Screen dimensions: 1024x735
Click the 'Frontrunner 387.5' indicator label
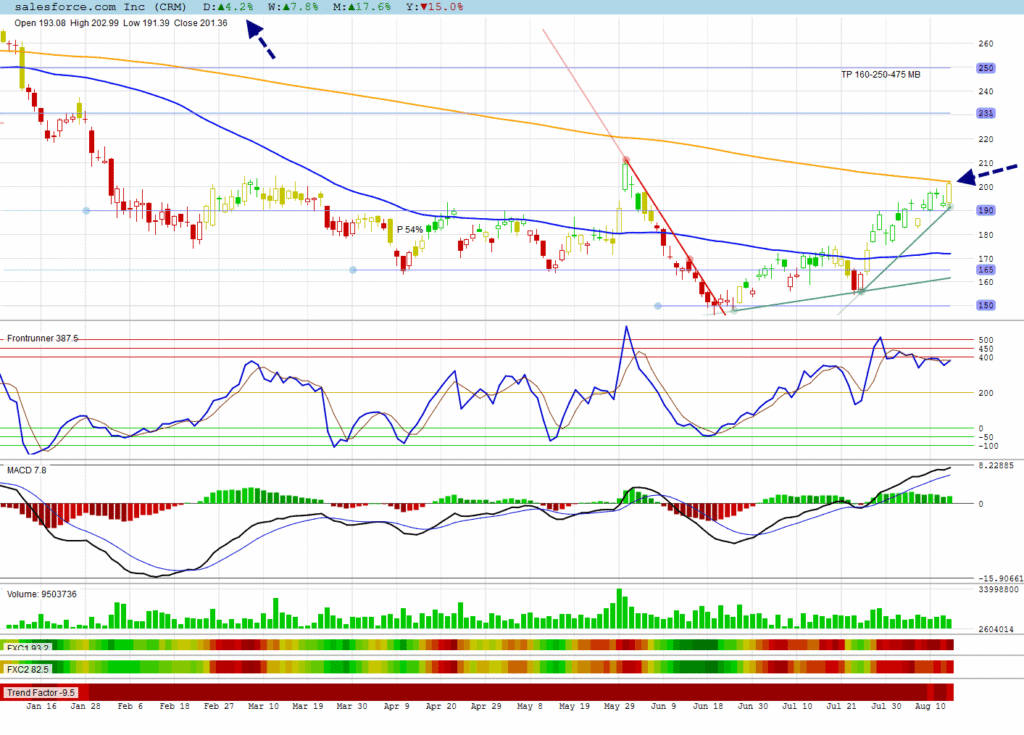click(42, 338)
